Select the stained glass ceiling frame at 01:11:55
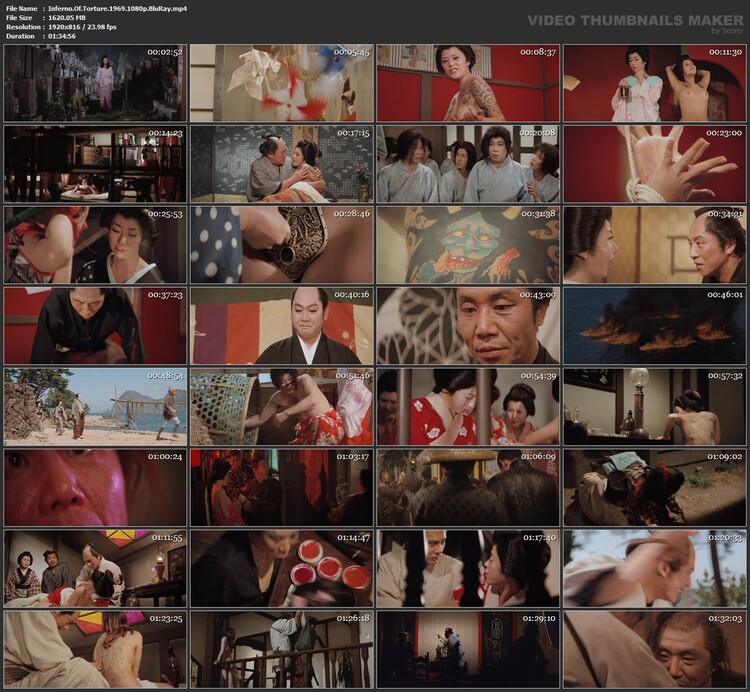Image resolution: width=750 pixels, height=692 pixels. [95, 568]
